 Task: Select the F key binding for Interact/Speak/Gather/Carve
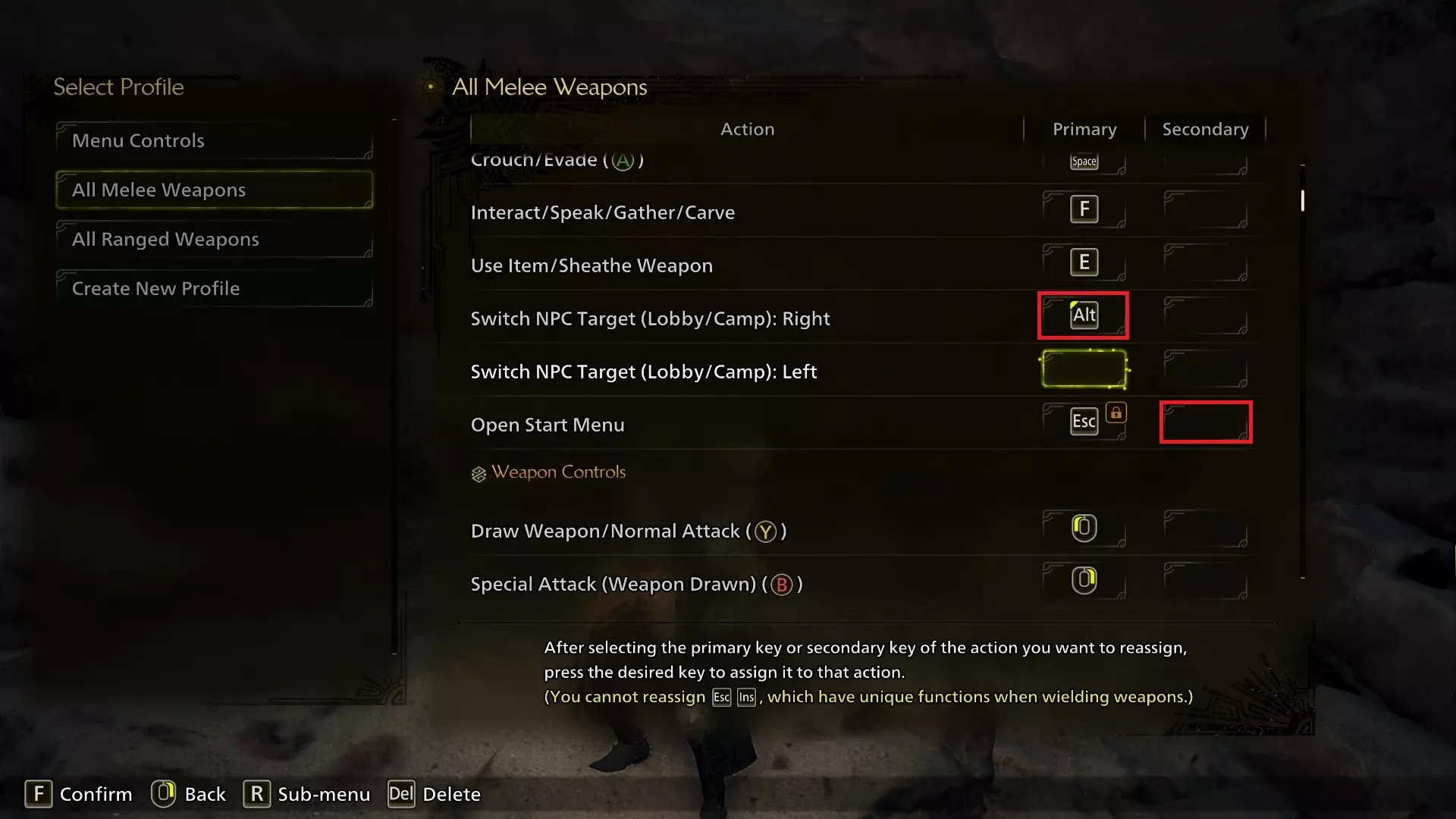tap(1084, 209)
